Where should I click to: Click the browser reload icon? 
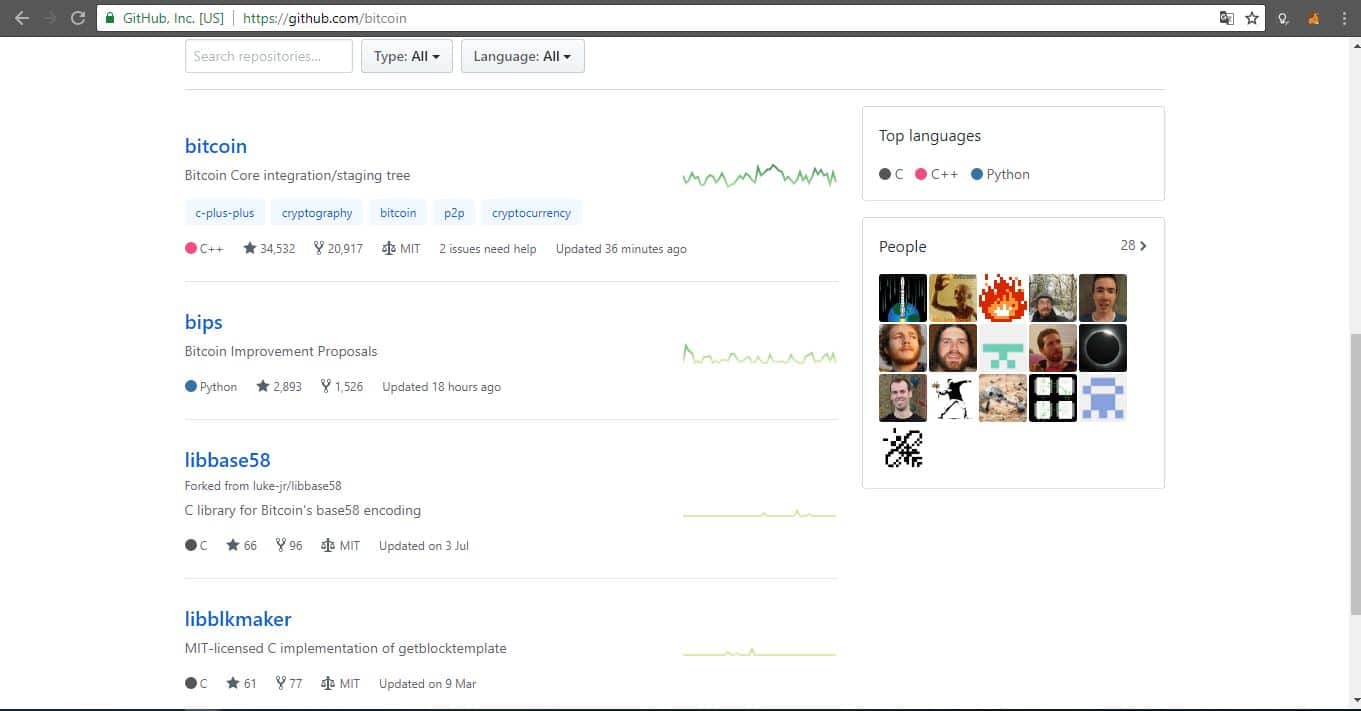tap(78, 18)
